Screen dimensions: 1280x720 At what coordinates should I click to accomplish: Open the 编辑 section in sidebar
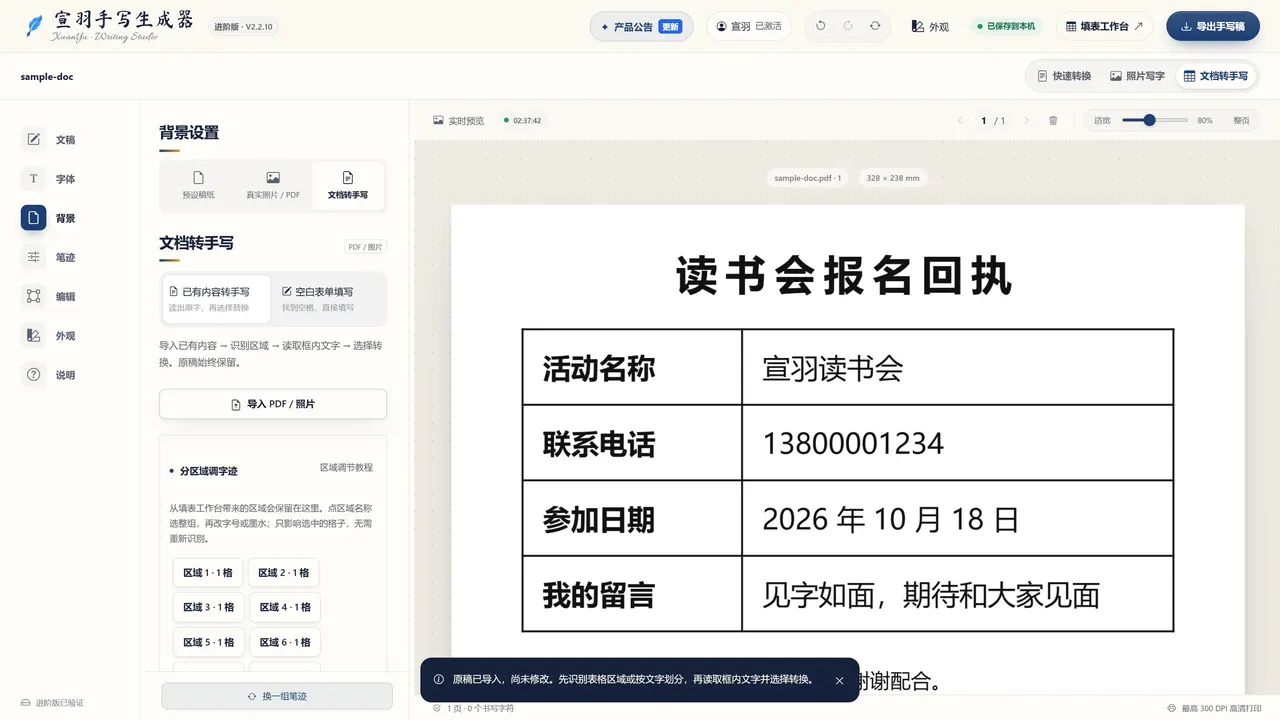point(50,296)
